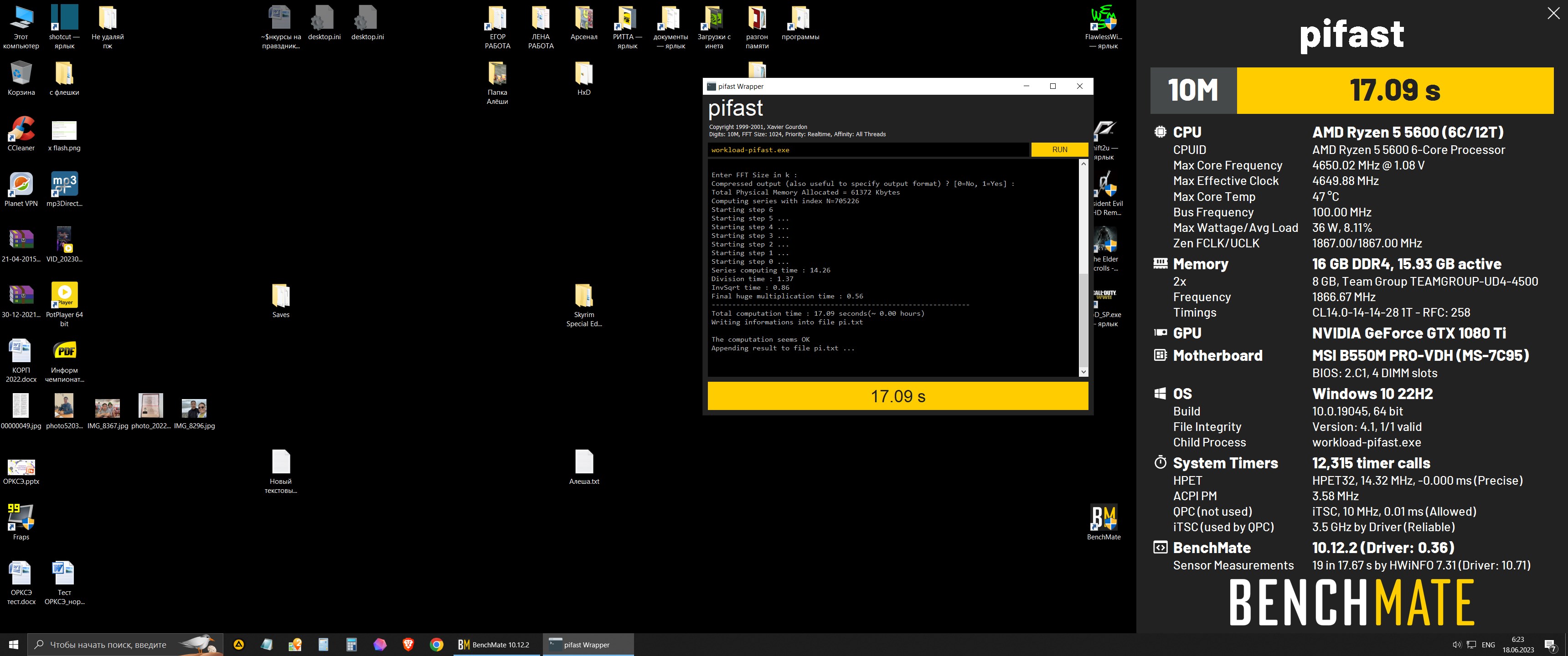This screenshot has width=1568, height=656.
Task: Launch Fraps from the desktop
Action: pos(21,522)
